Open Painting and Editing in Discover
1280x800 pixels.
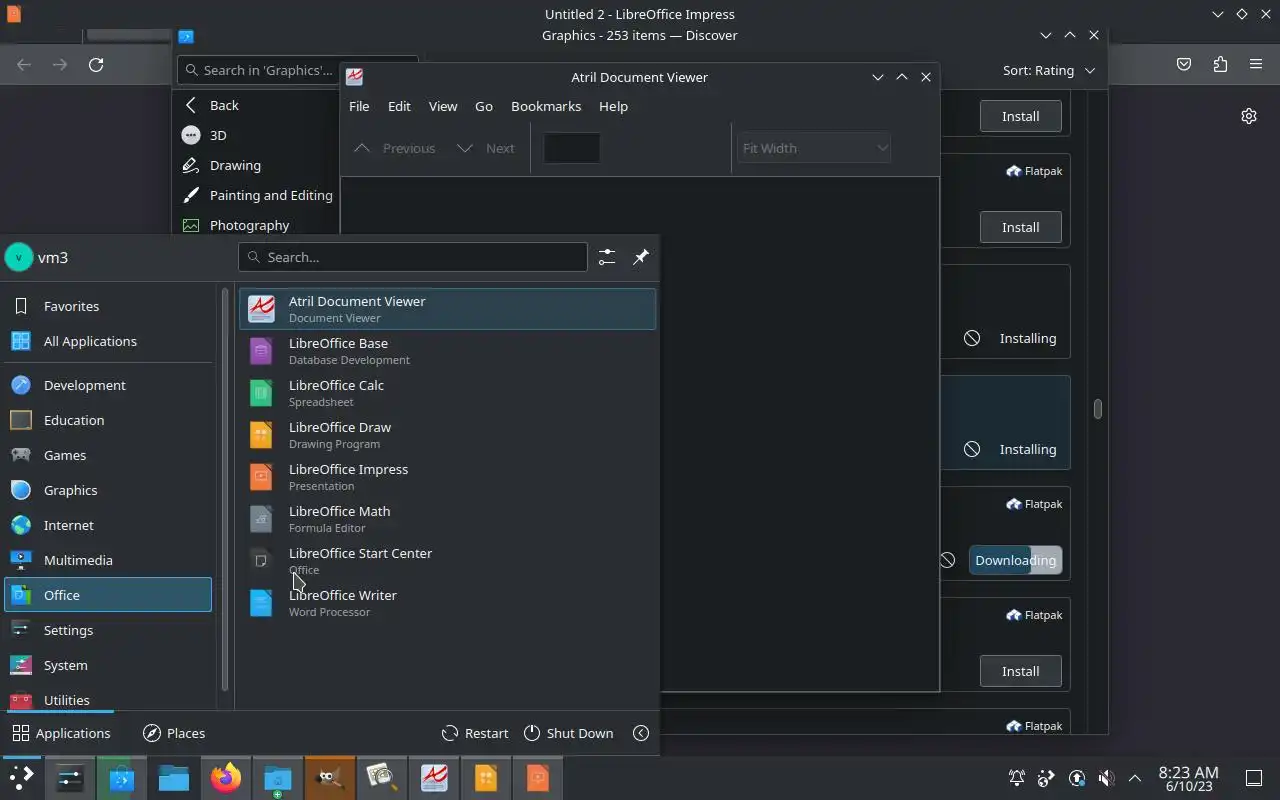click(256, 195)
